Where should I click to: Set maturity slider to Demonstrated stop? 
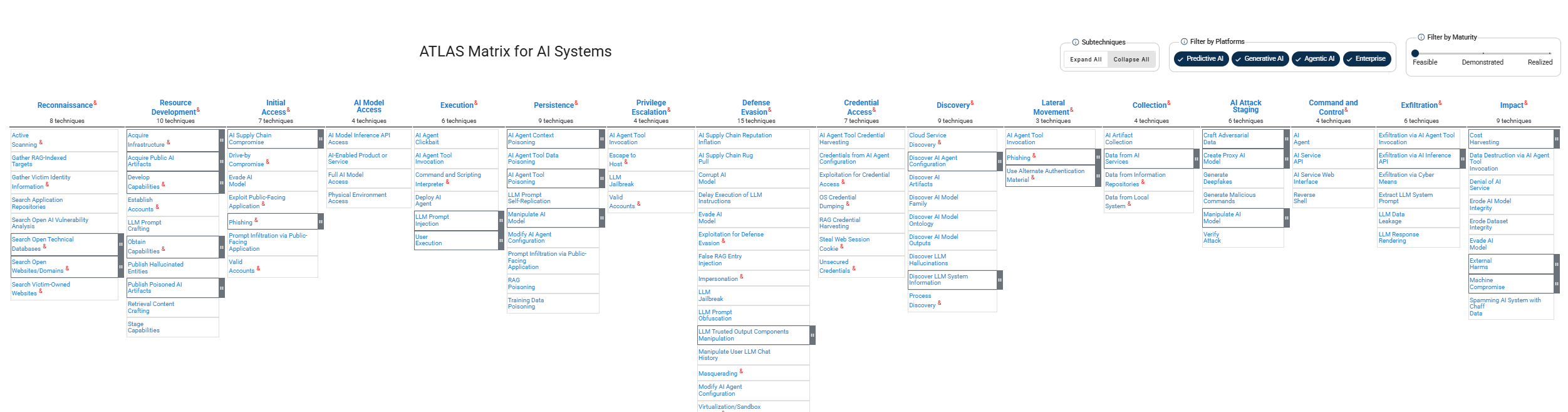[1483, 53]
